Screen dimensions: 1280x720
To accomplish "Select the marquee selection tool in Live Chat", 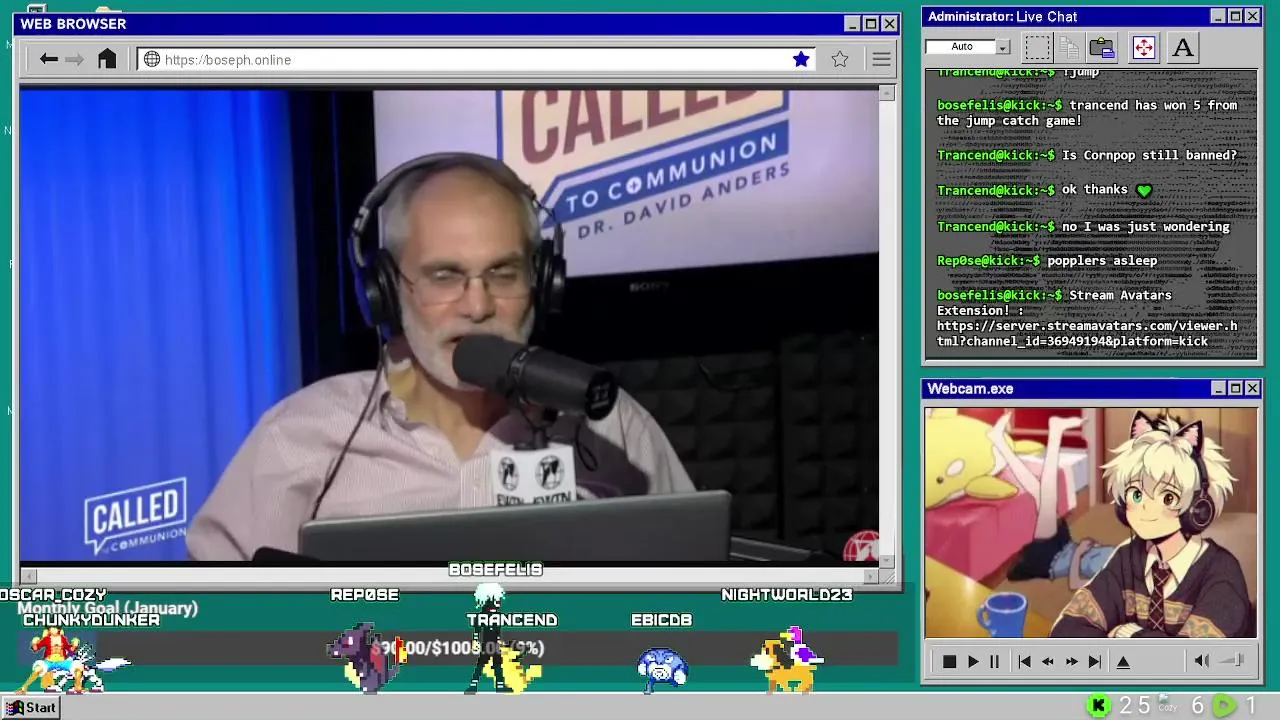I will tap(1038, 47).
